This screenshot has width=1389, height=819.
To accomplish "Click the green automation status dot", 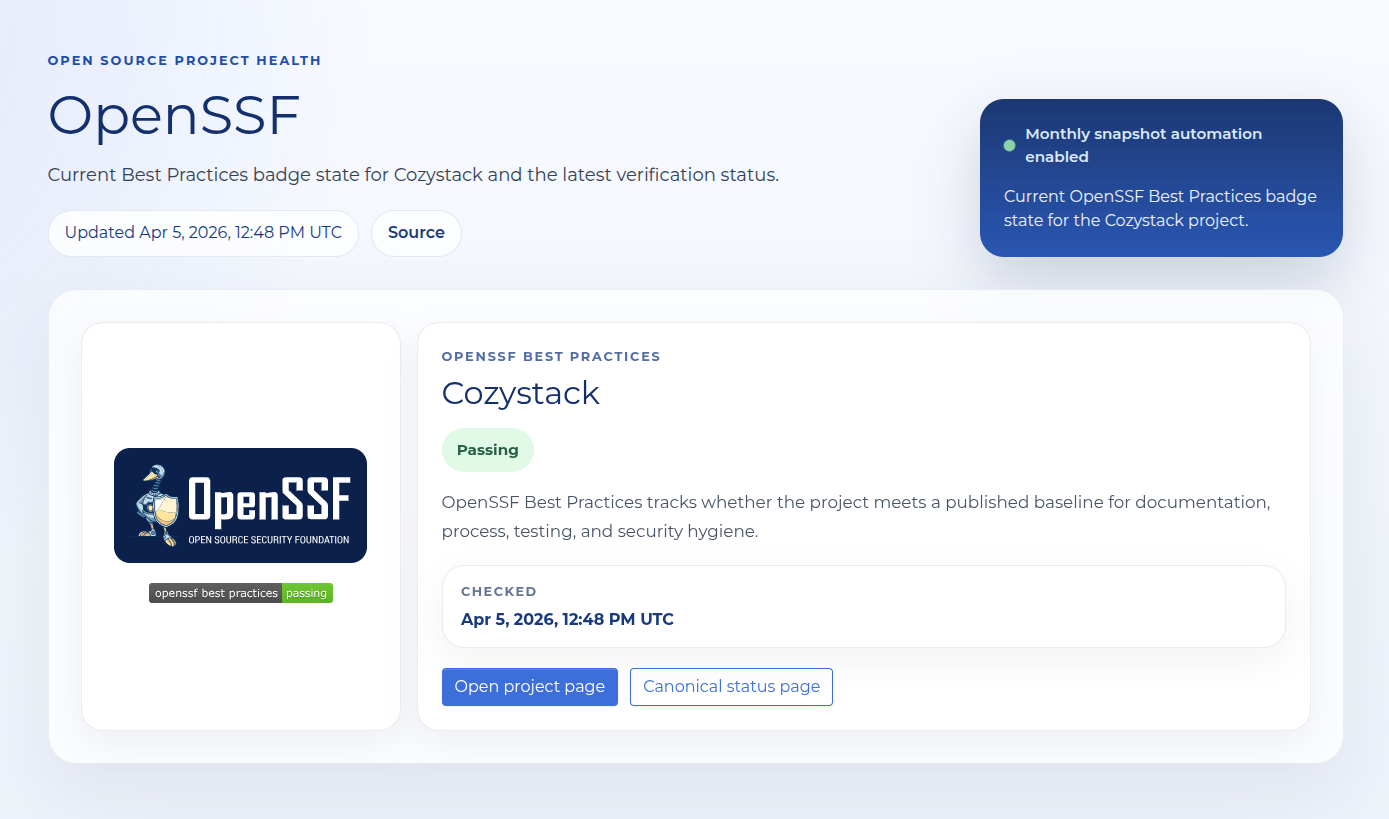I will click(x=1009, y=144).
